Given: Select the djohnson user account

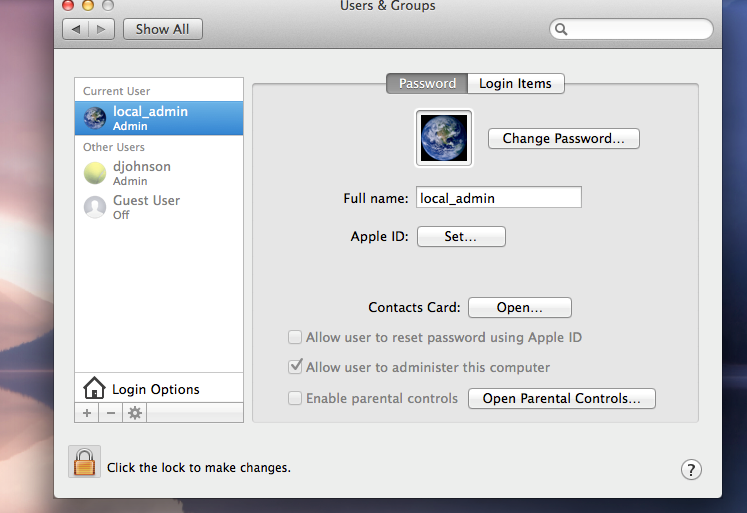Looking at the screenshot, I should [x=141, y=173].
